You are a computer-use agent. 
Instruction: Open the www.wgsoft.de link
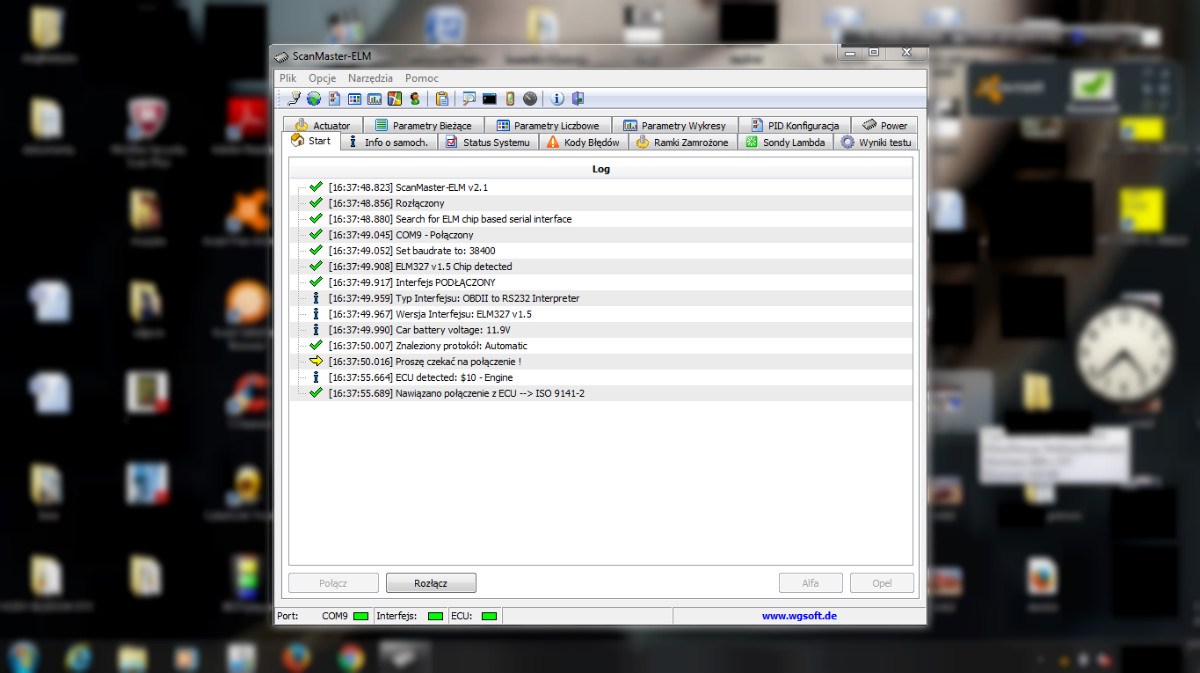click(x=799, y=616)
